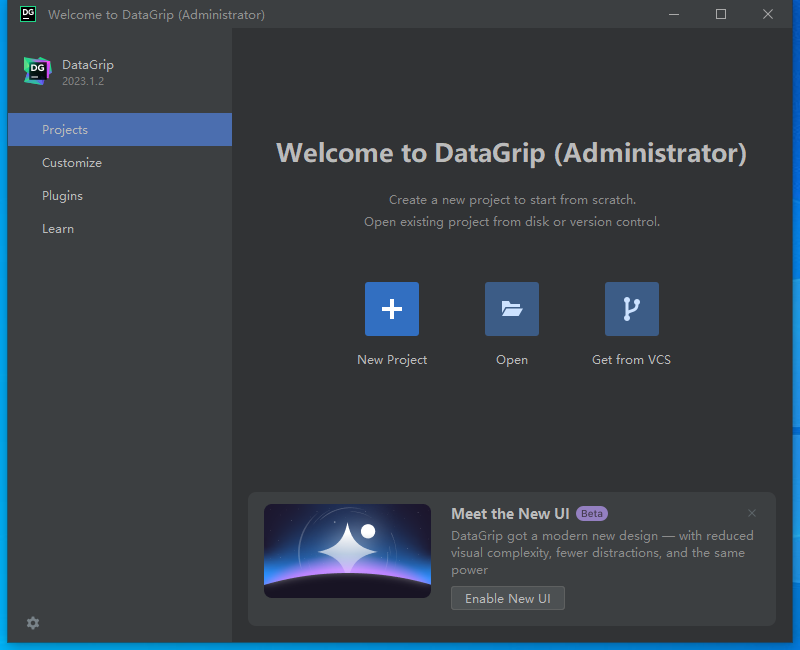The width and height of the screenshot is (800, 650).
Task: Click the Beta badge next to Meet the New UI
Action: 591,513
